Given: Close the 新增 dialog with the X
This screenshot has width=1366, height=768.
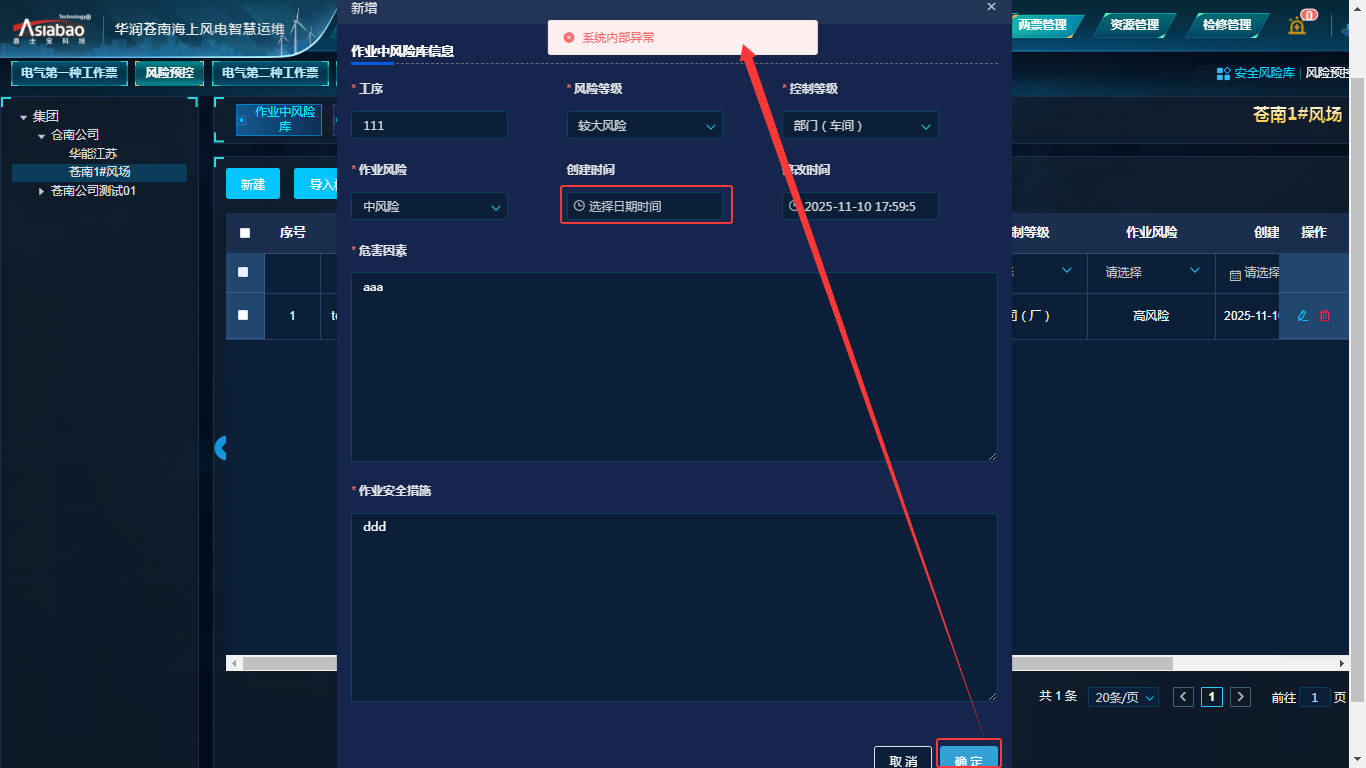Looking at the screenshot, I should [x=991, y=7].
